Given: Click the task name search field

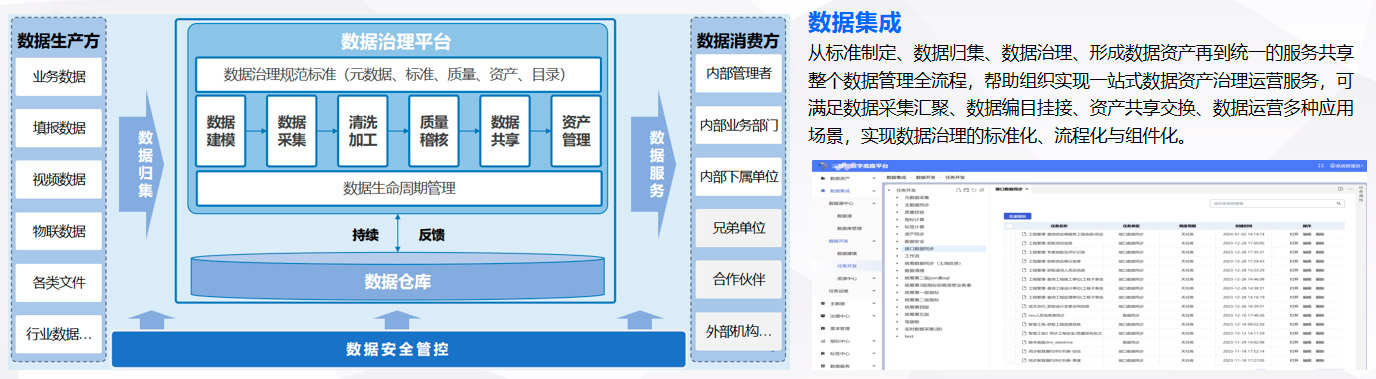Looking at the screenshot, I should tap(1277, 203).
